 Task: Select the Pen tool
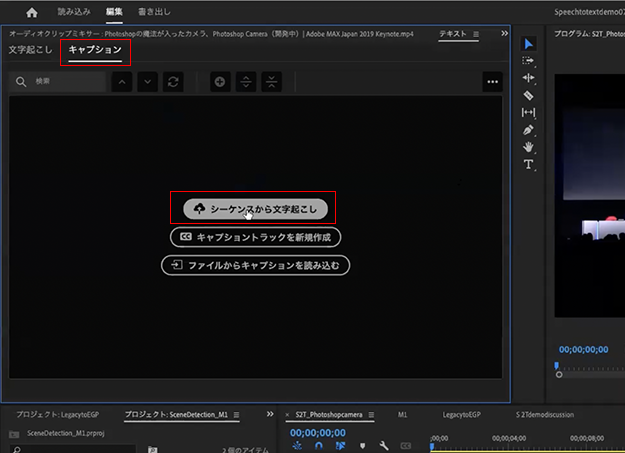[529, 130]
